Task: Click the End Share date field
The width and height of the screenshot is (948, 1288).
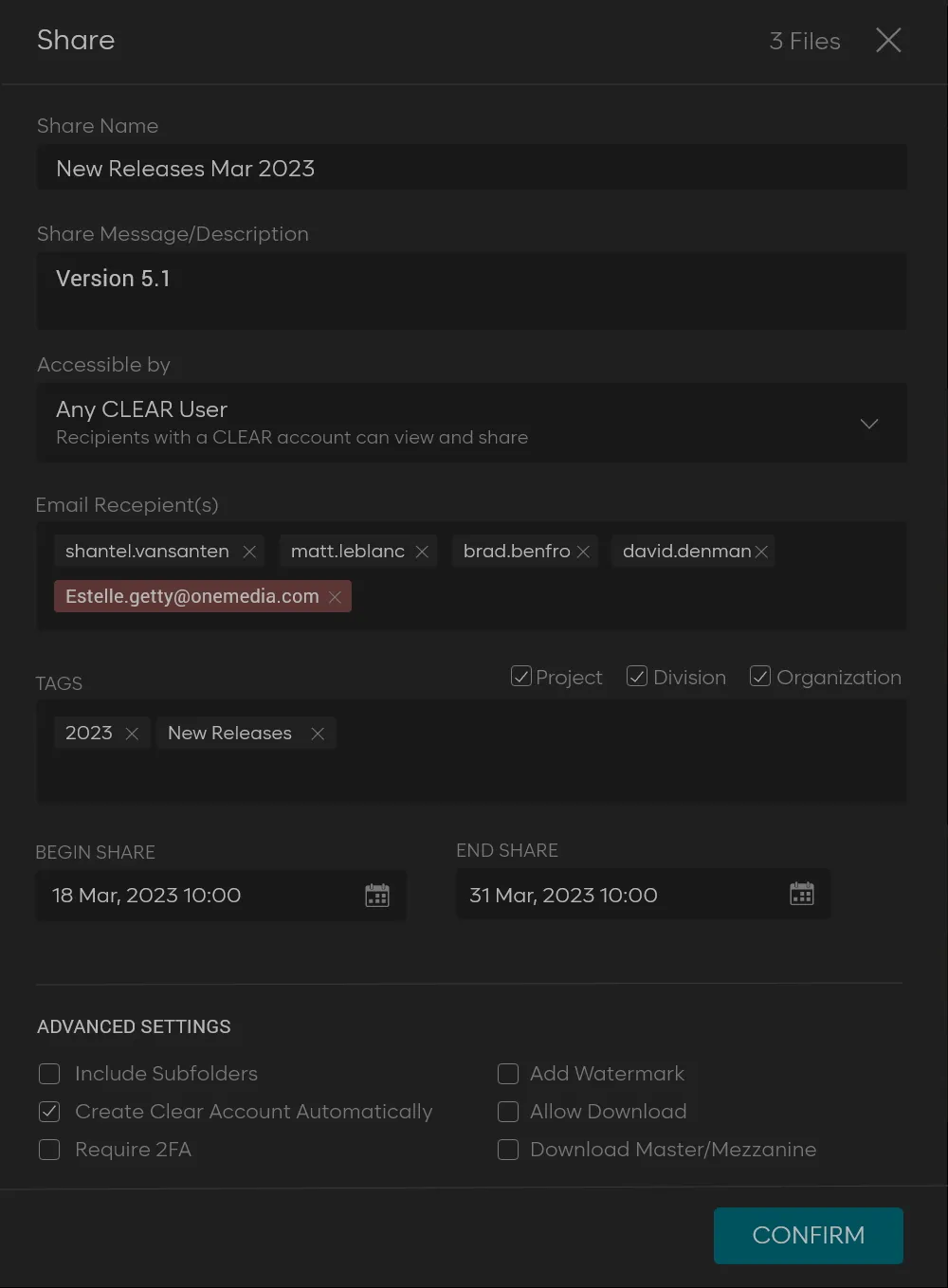Action: pyautogui.click(x=643, y=894)
